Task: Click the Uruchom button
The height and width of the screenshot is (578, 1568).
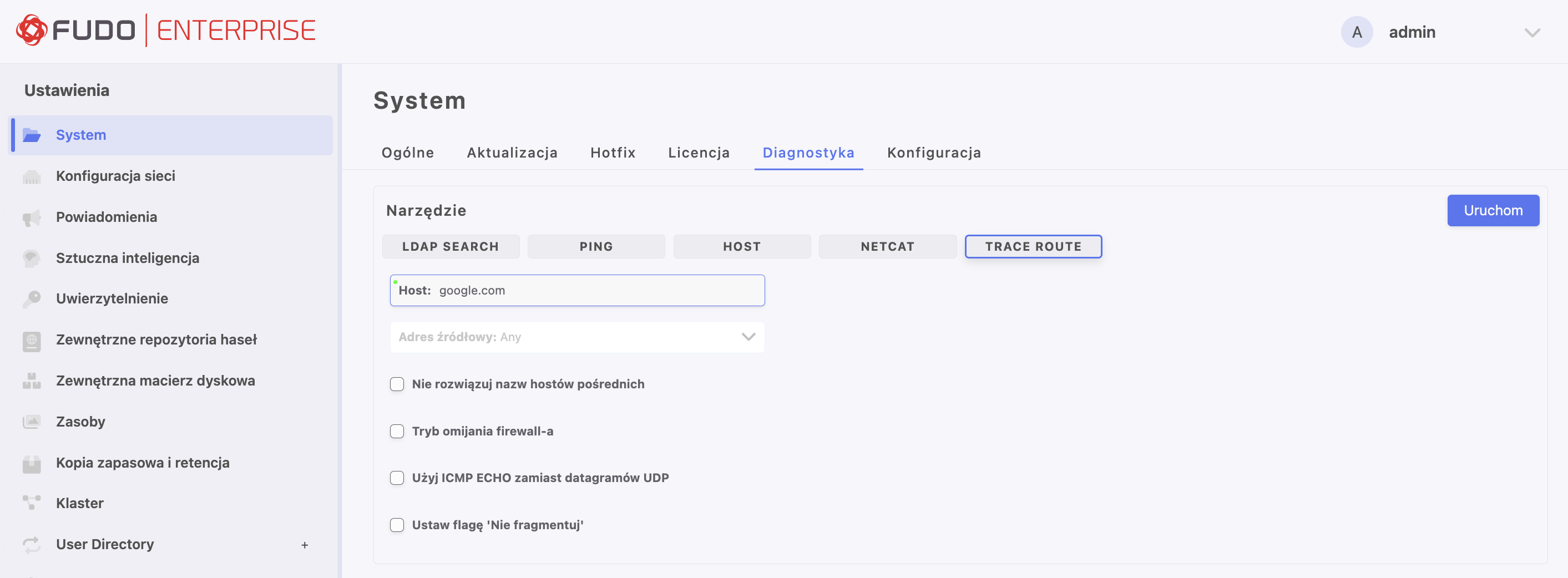Action: click(x=1493, y=211)
